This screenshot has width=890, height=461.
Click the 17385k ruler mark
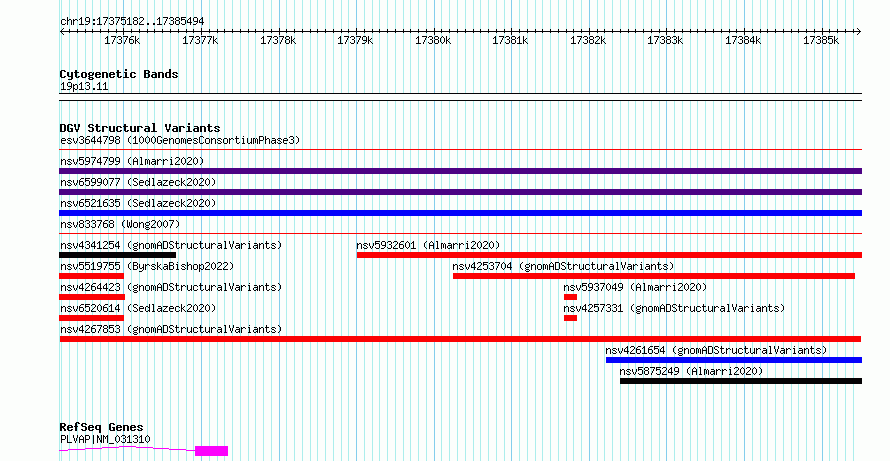pyautogui.click(x=820, y=40)
